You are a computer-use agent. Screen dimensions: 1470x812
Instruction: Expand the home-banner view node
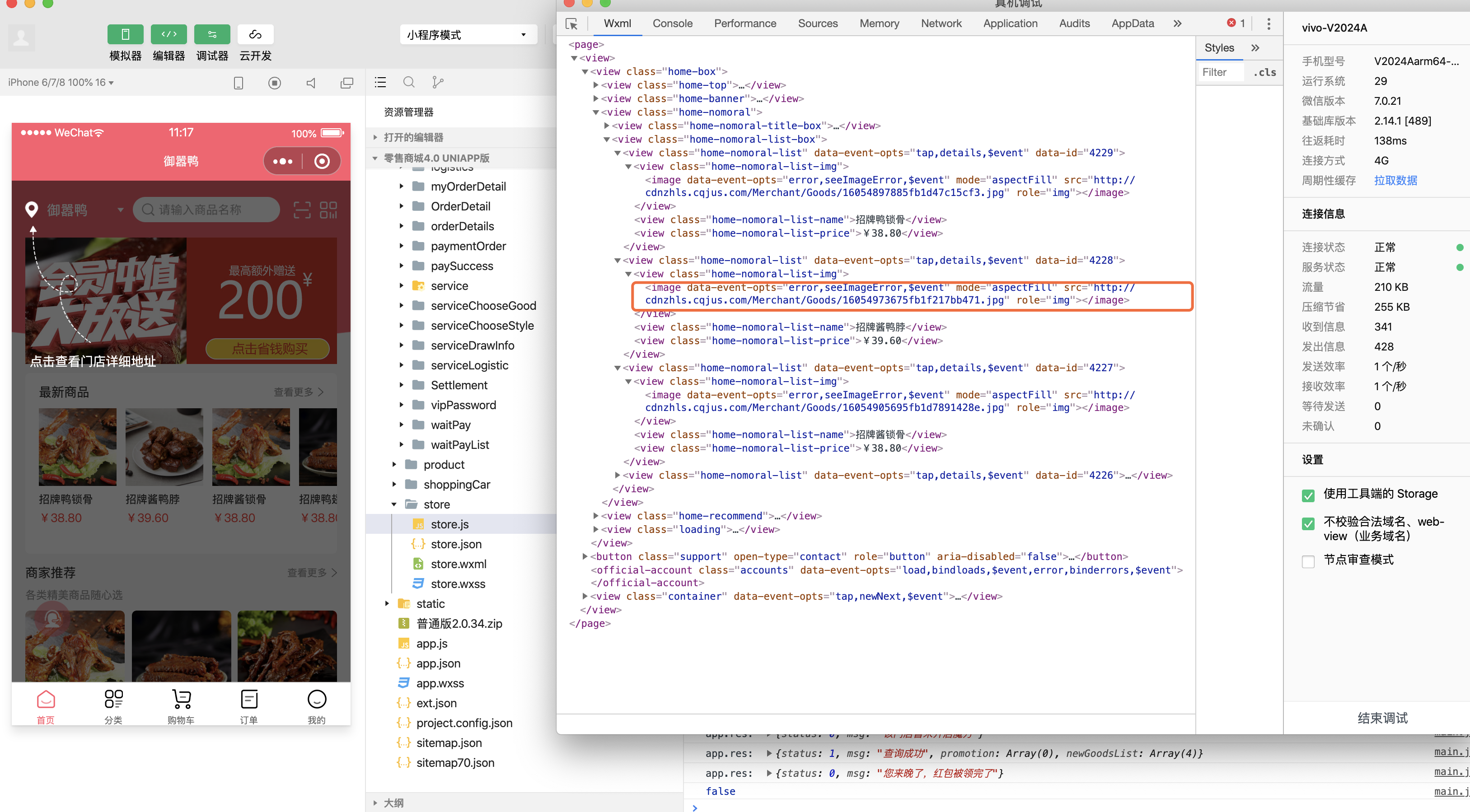[x=595, y=99]
